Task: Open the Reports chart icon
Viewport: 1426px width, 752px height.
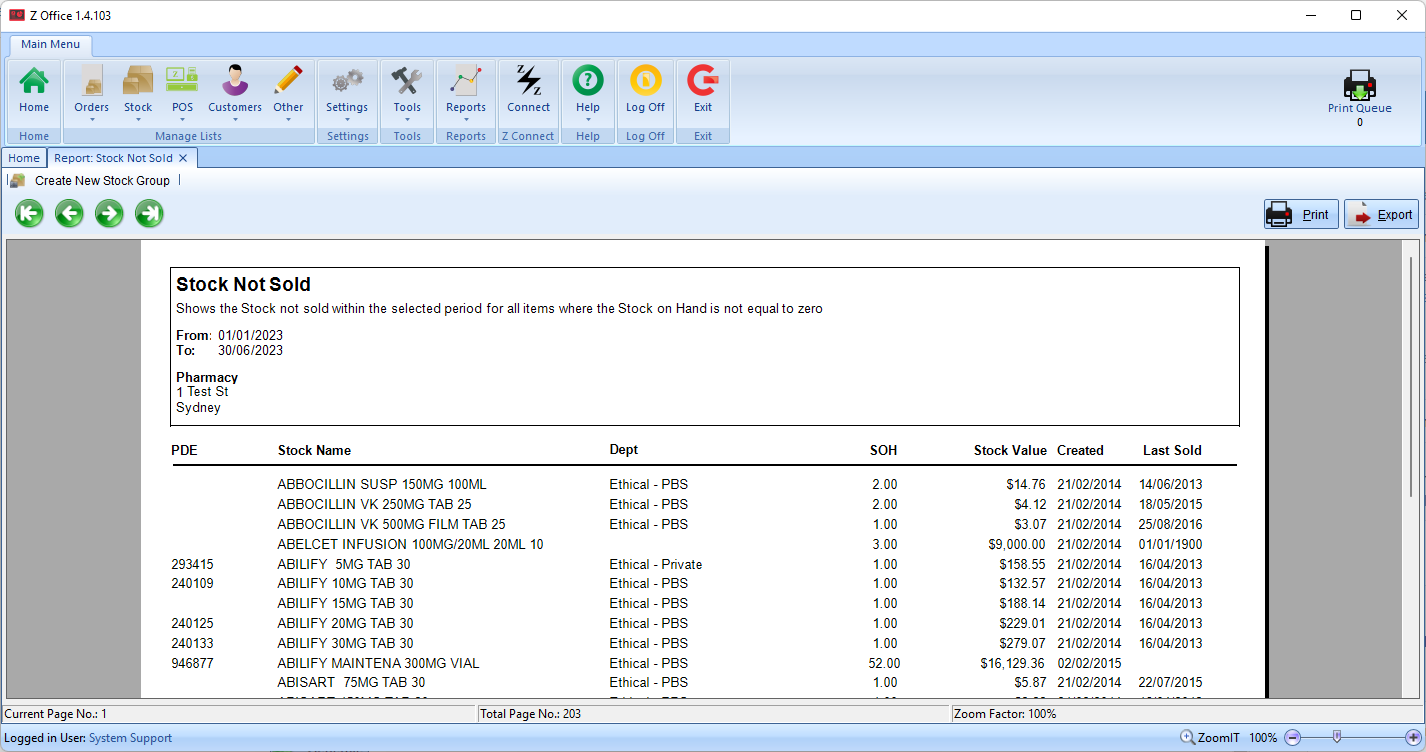Action: pyautogui.click(x=466, y=80)
